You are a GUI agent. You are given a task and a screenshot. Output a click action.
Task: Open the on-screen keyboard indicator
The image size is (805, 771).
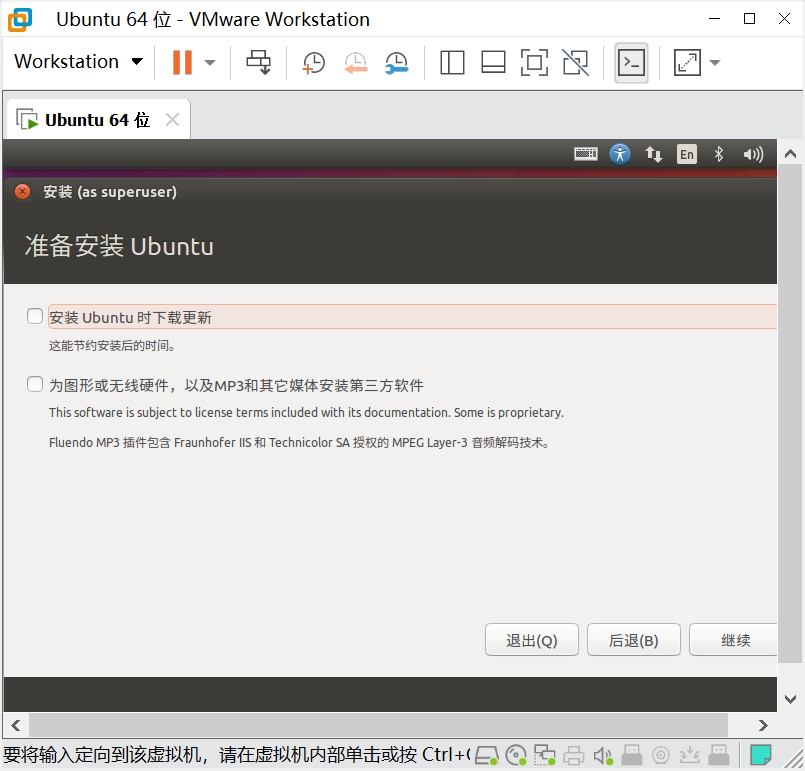(x=585, y=153)
